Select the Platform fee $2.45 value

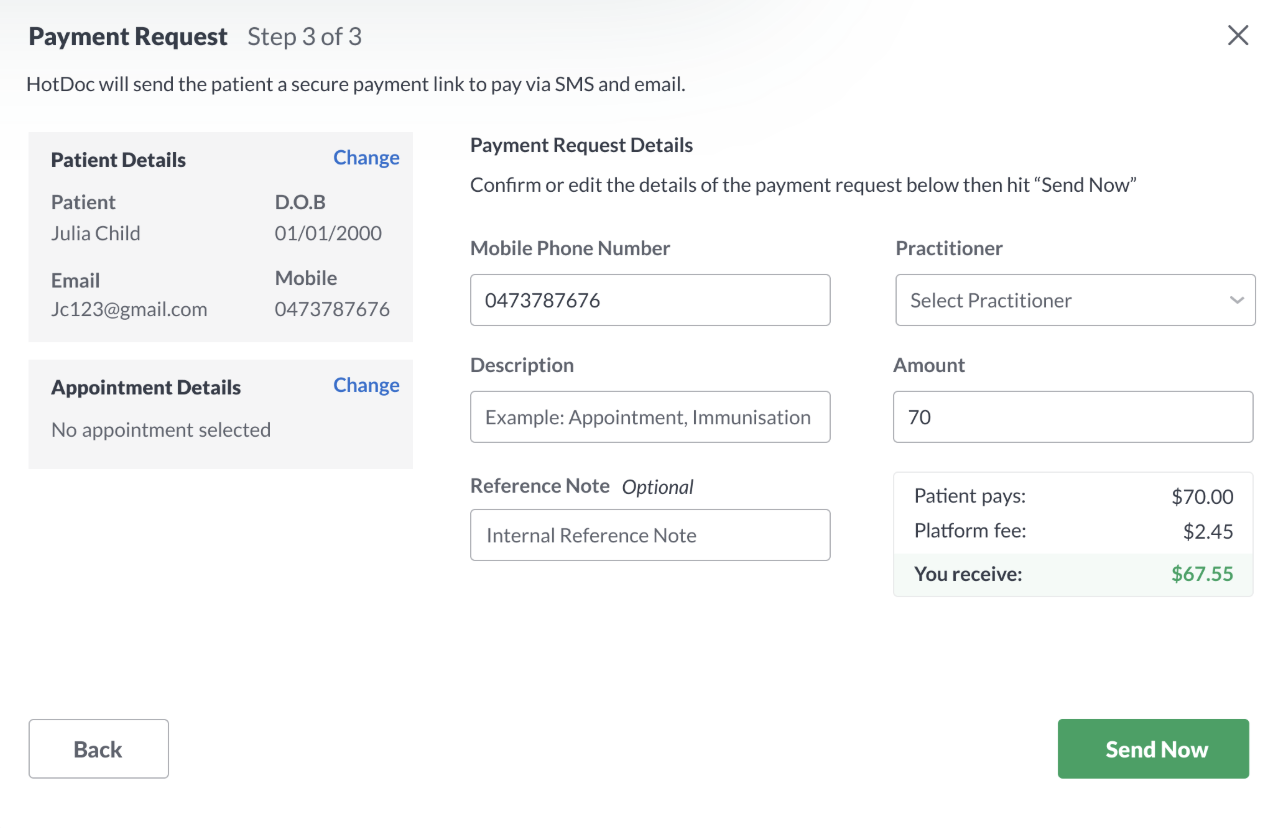[1208, 531]
